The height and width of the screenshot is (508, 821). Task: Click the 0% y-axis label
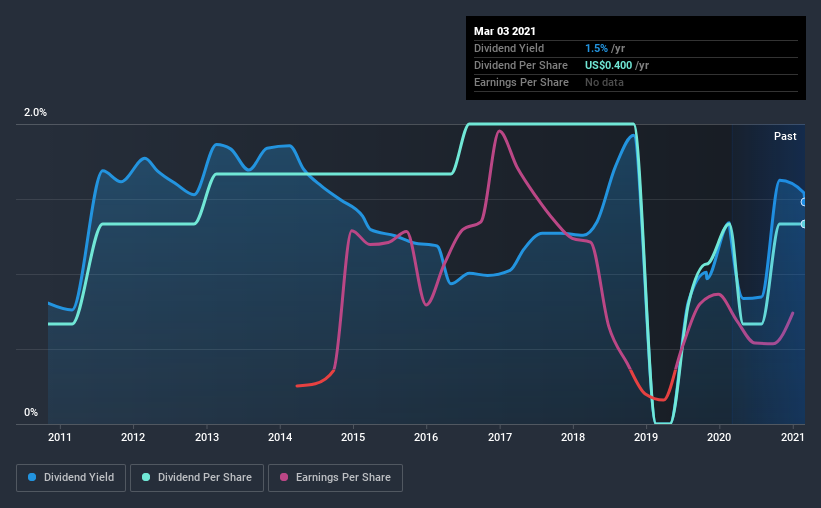pos(31,413)
